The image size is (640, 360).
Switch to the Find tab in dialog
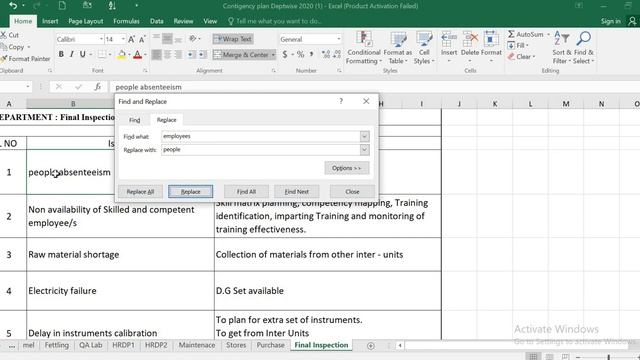134,120
